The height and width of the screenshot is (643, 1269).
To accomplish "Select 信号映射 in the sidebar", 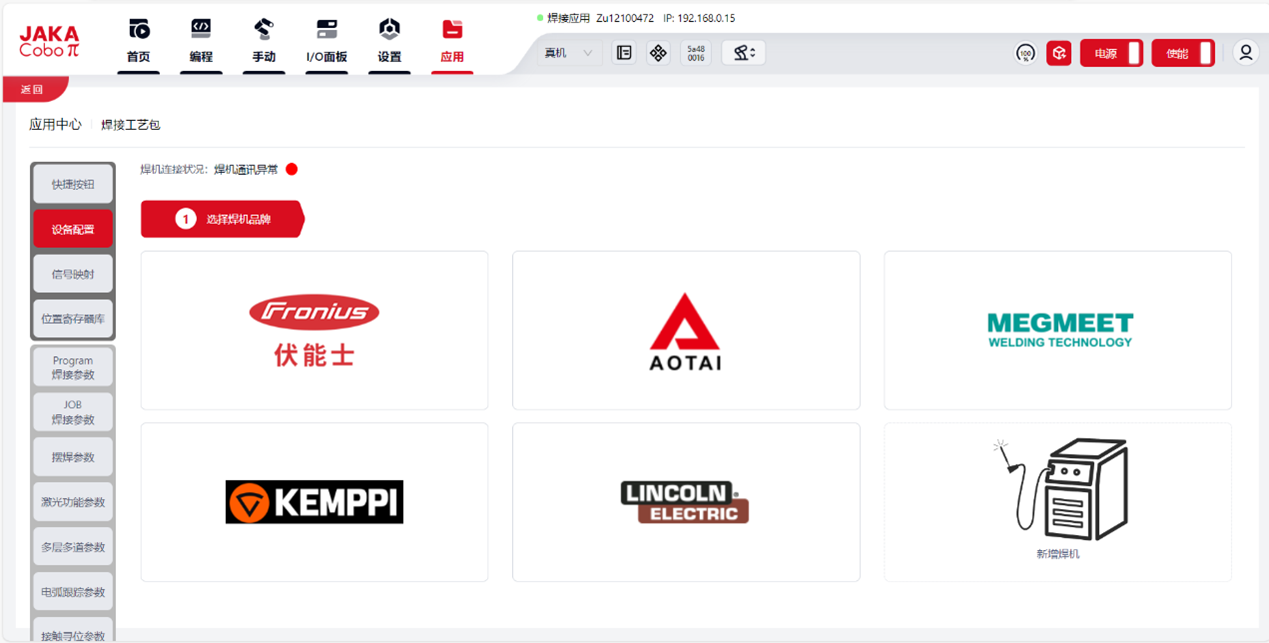I will coord(73,274).
